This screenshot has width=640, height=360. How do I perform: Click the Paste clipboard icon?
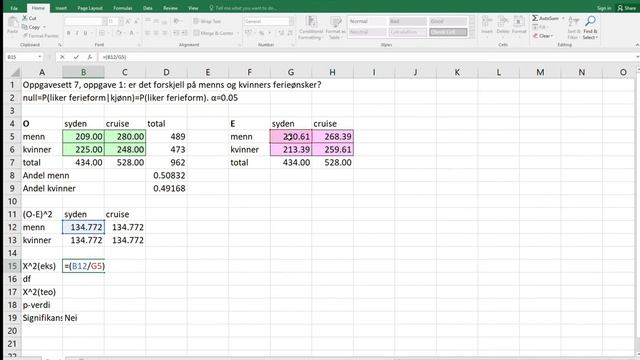click(x=13, y=22)
